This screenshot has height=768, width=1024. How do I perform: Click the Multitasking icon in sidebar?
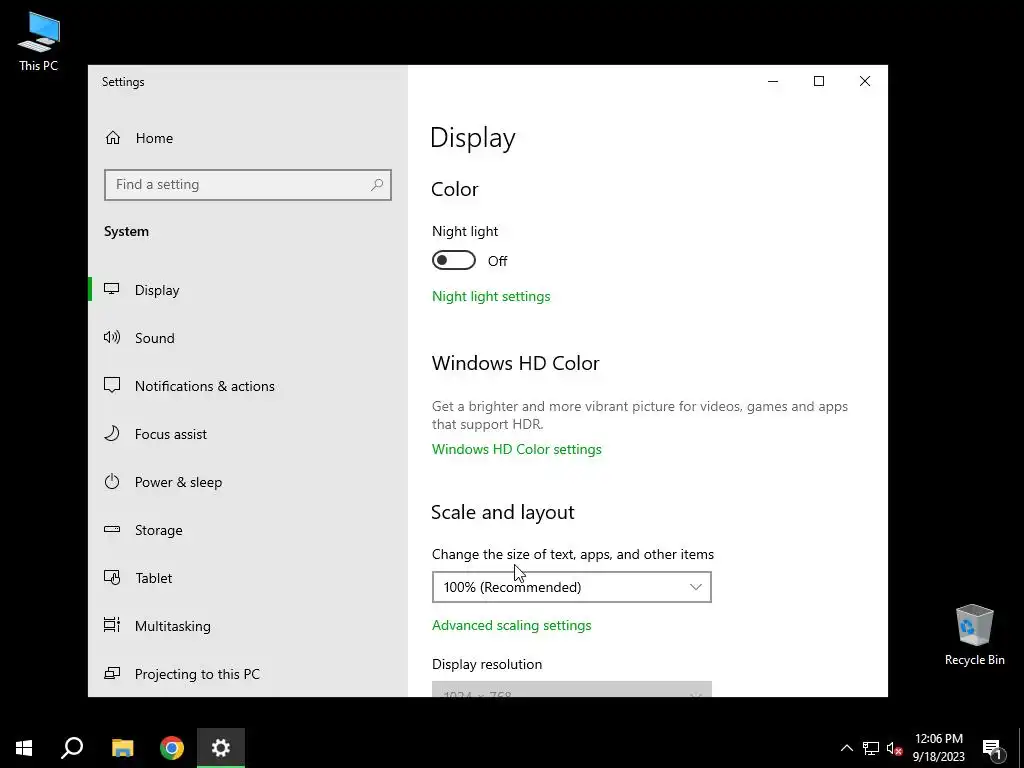[x=112, y=625]
